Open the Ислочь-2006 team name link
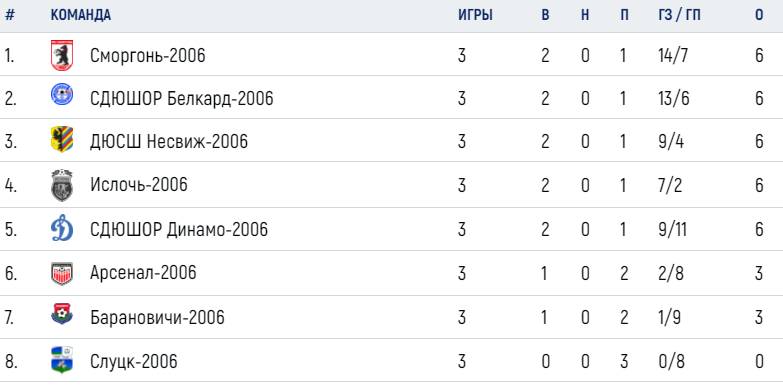The image size is (783, 388). [x=139, y=185]
